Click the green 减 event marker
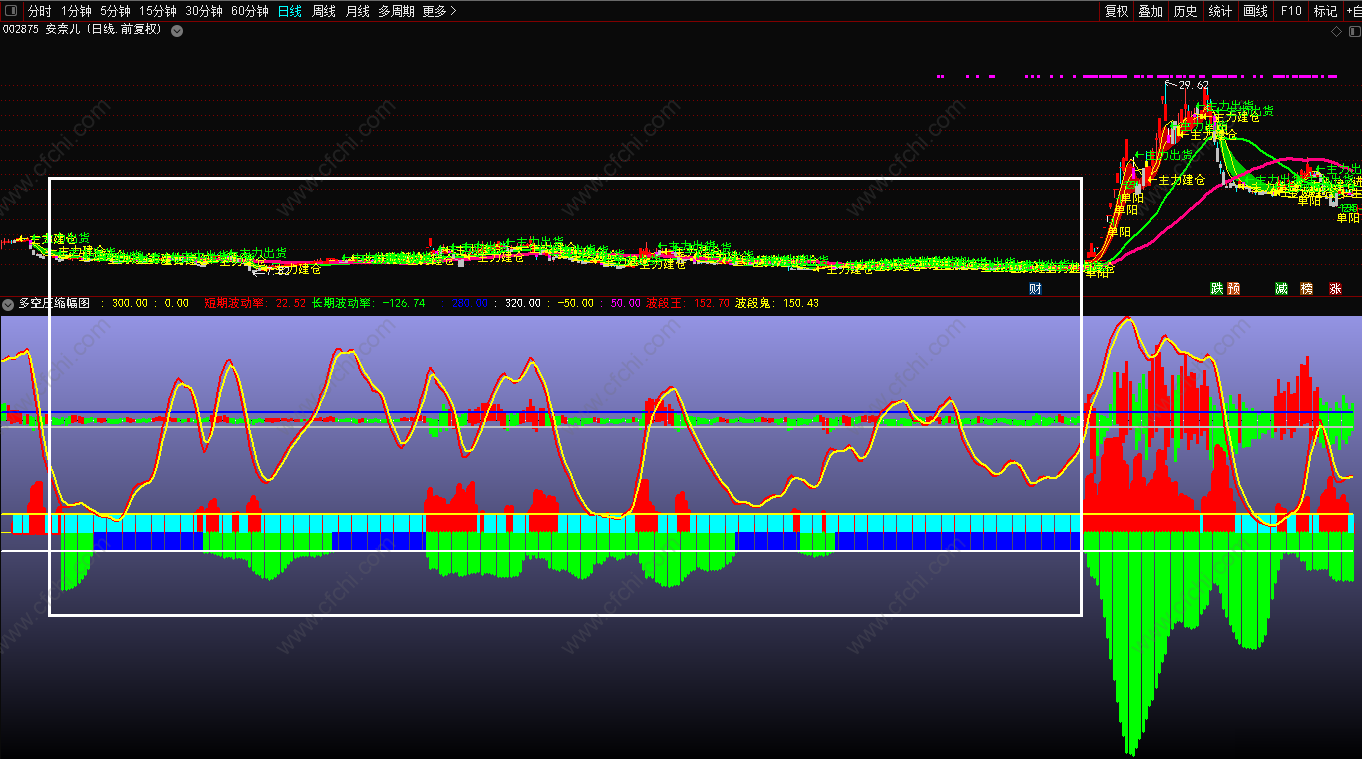 1281,289
